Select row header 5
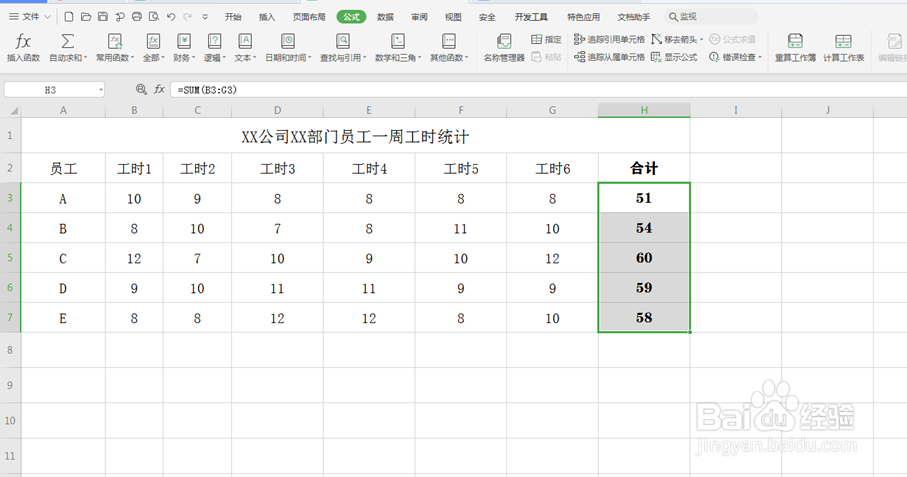The image size is (907, 477). [10, 257]
